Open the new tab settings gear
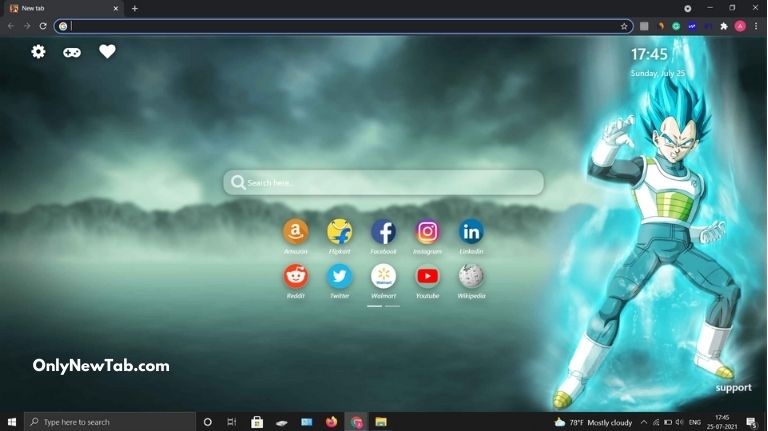This screenshot has height=431, width=768. [38, 51]
